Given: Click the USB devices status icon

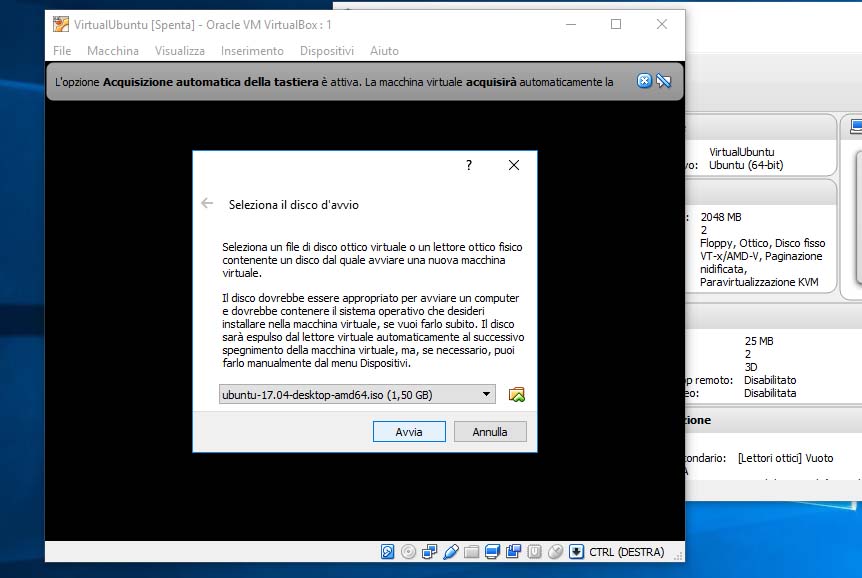Looking at the screenshot, I should pyautogui.click(x=451, y=552).
